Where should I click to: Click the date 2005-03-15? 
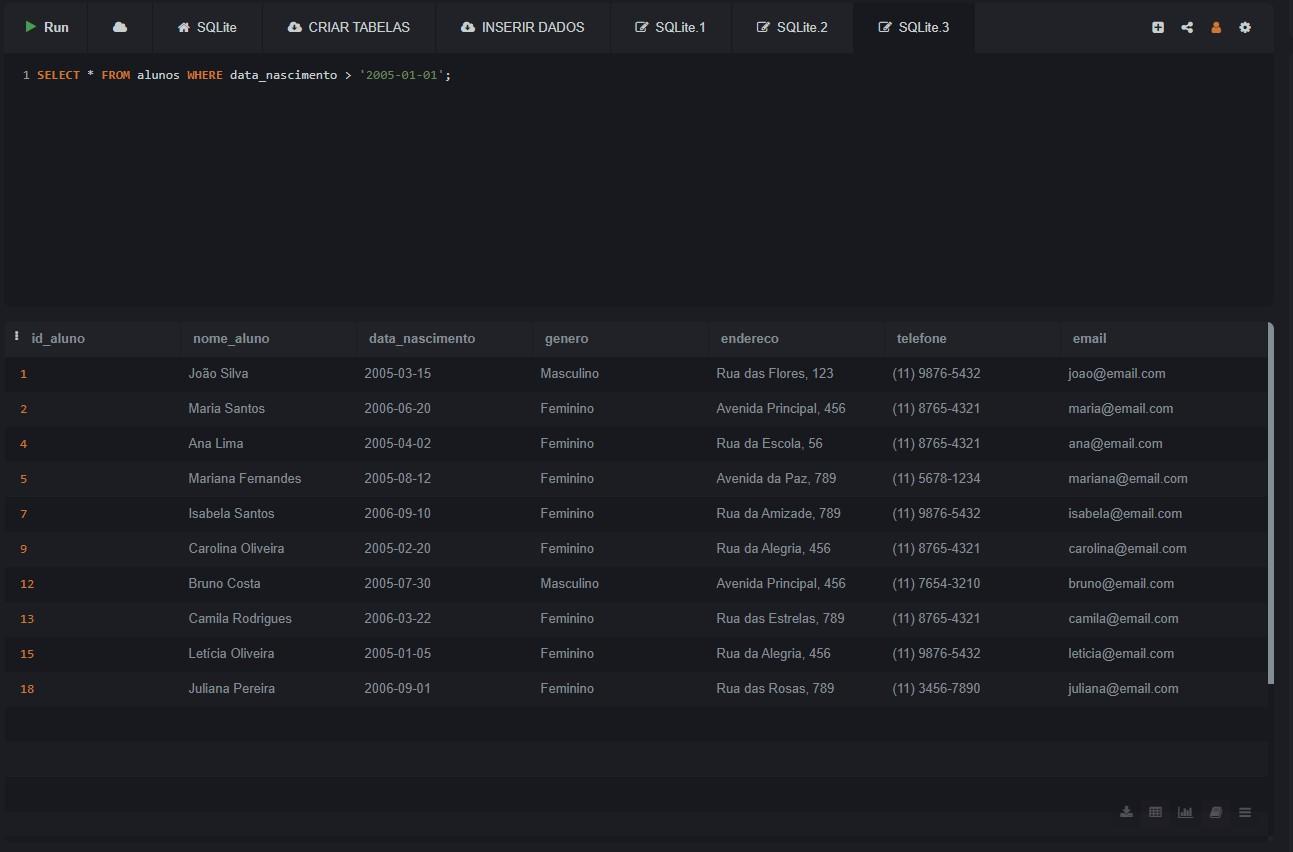click(397, 373)
